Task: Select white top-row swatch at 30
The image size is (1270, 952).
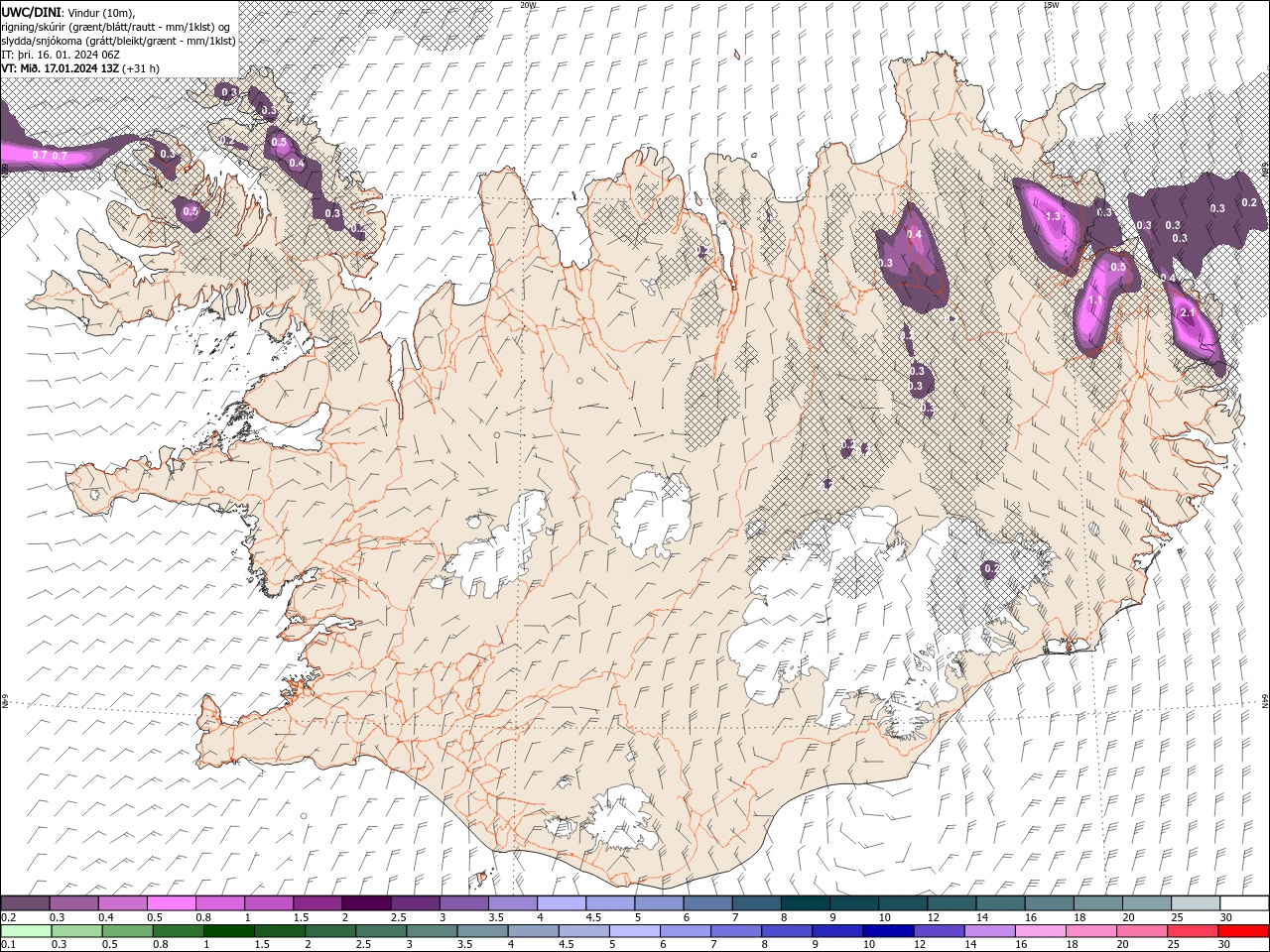Action: tap(1244, 903)
